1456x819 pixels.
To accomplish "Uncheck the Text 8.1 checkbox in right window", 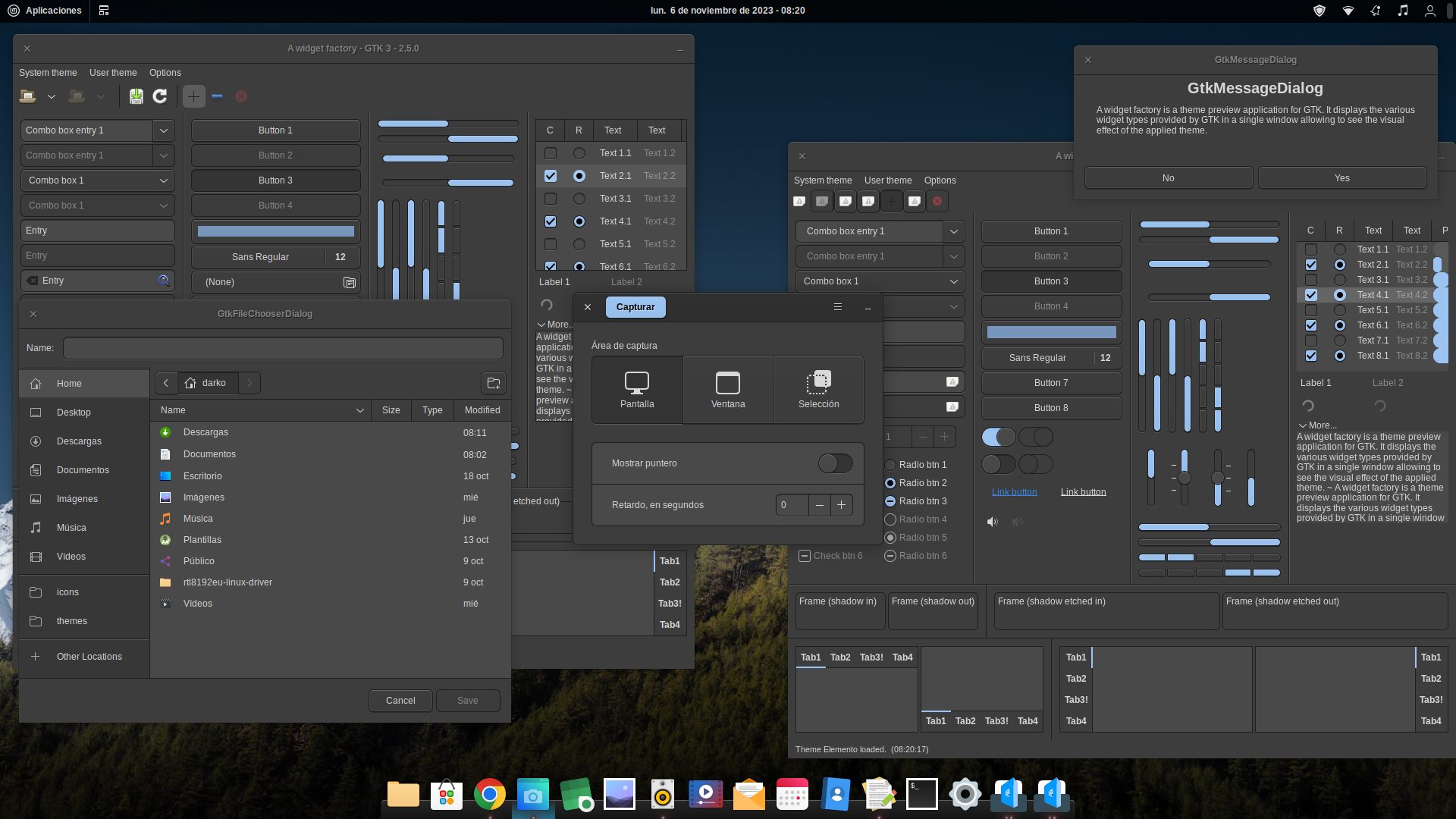I will coord(1311,356).
